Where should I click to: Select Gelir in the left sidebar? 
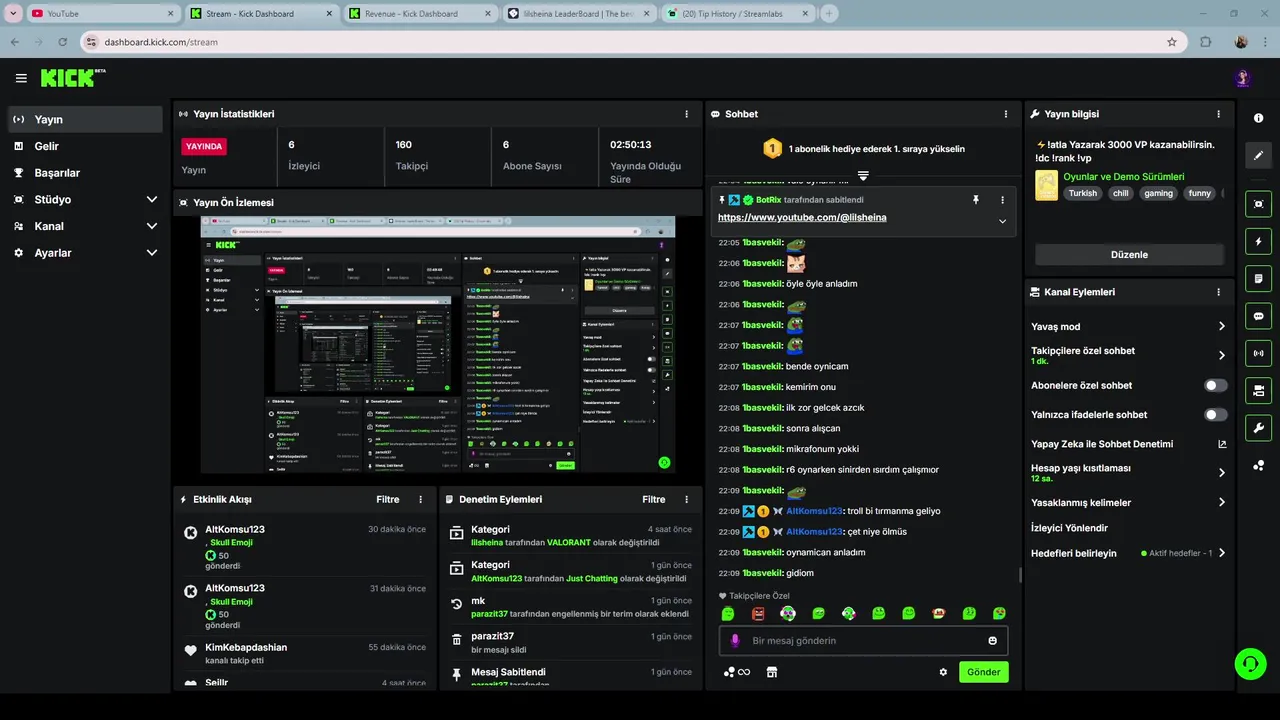(x=85, y=146)
